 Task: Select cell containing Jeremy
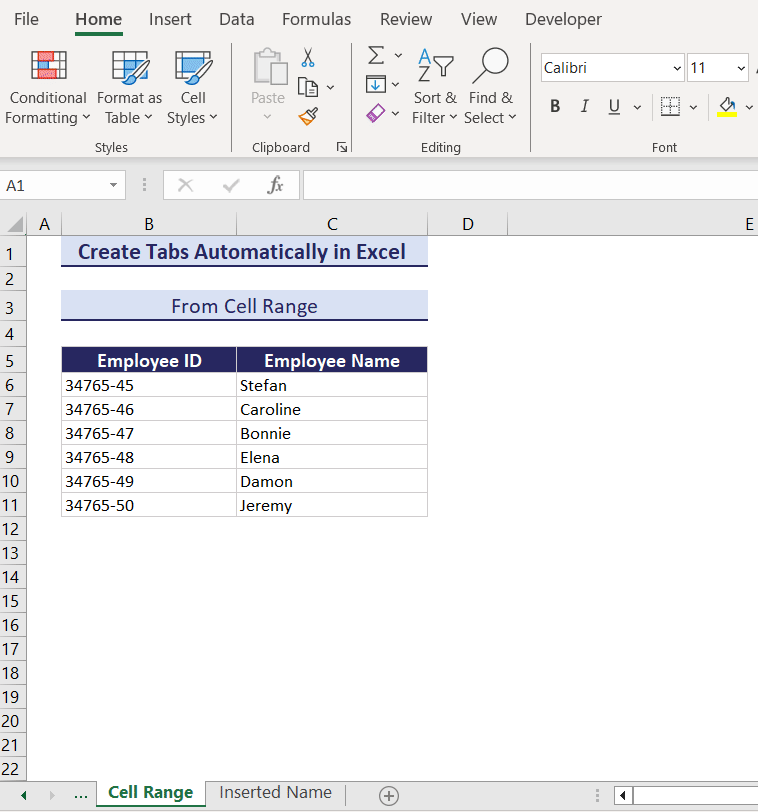(332, 505)
